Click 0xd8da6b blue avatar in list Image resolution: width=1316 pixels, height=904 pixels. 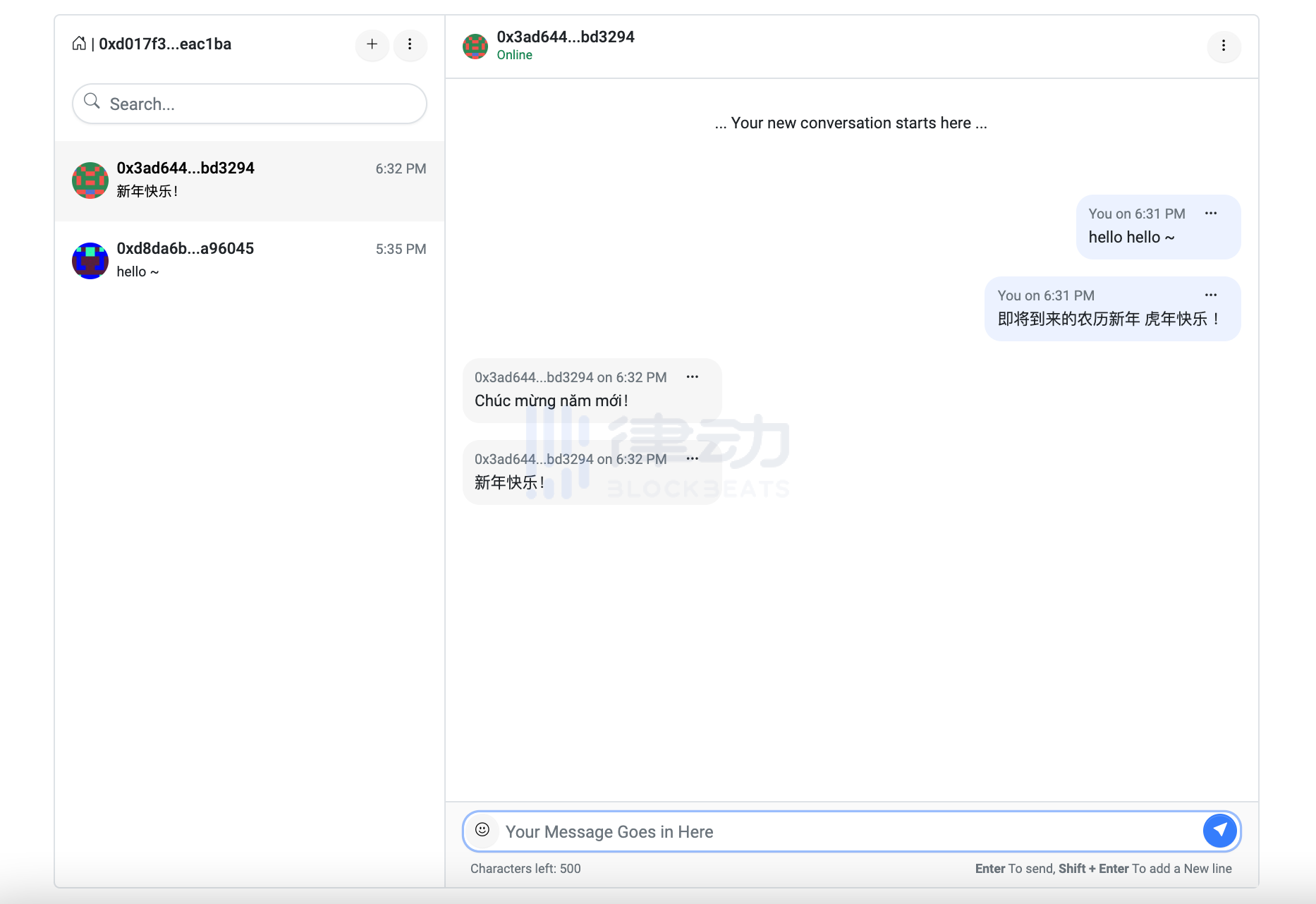(90, 261)
